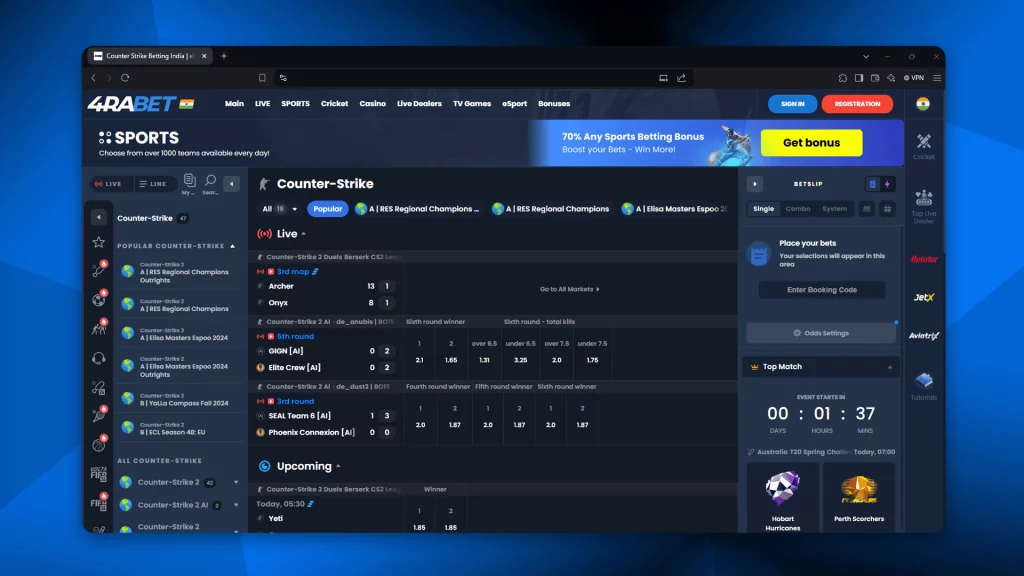
Task: Open live stream icon for GIGN match
Action: [x=270, y=336]
